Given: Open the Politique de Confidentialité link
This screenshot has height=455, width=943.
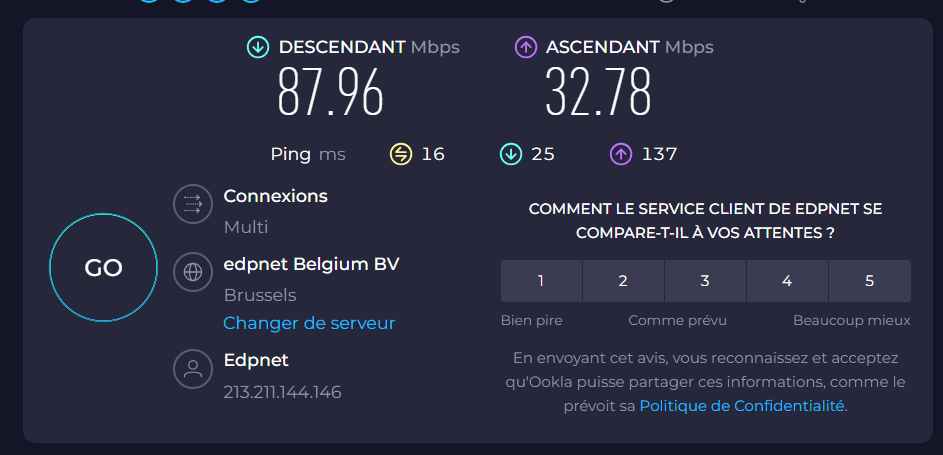Looking at the screenshot, I should tap(742, 405).
